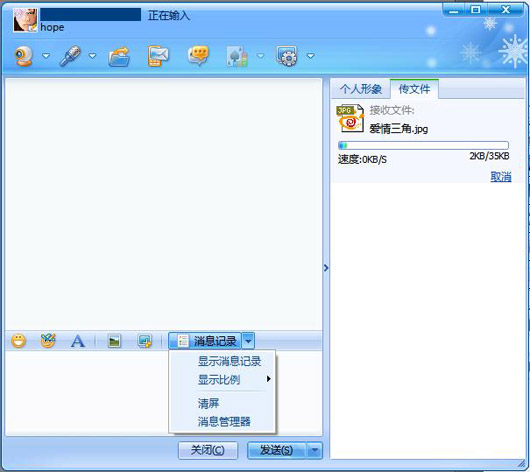This screenshot has height=472, width=530.
Task: Click the 关闭(C) button
Action: [208, 450]
